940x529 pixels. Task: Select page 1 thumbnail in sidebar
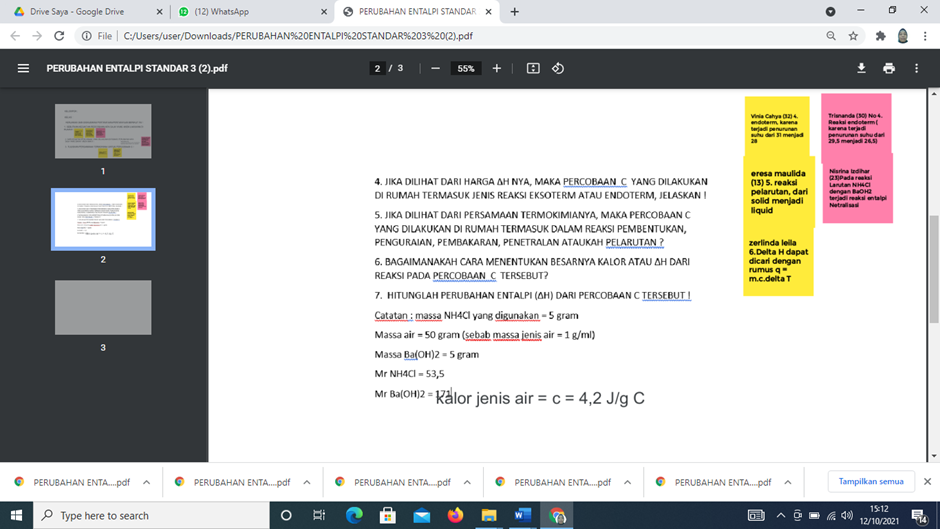click(x=103, y=131)
